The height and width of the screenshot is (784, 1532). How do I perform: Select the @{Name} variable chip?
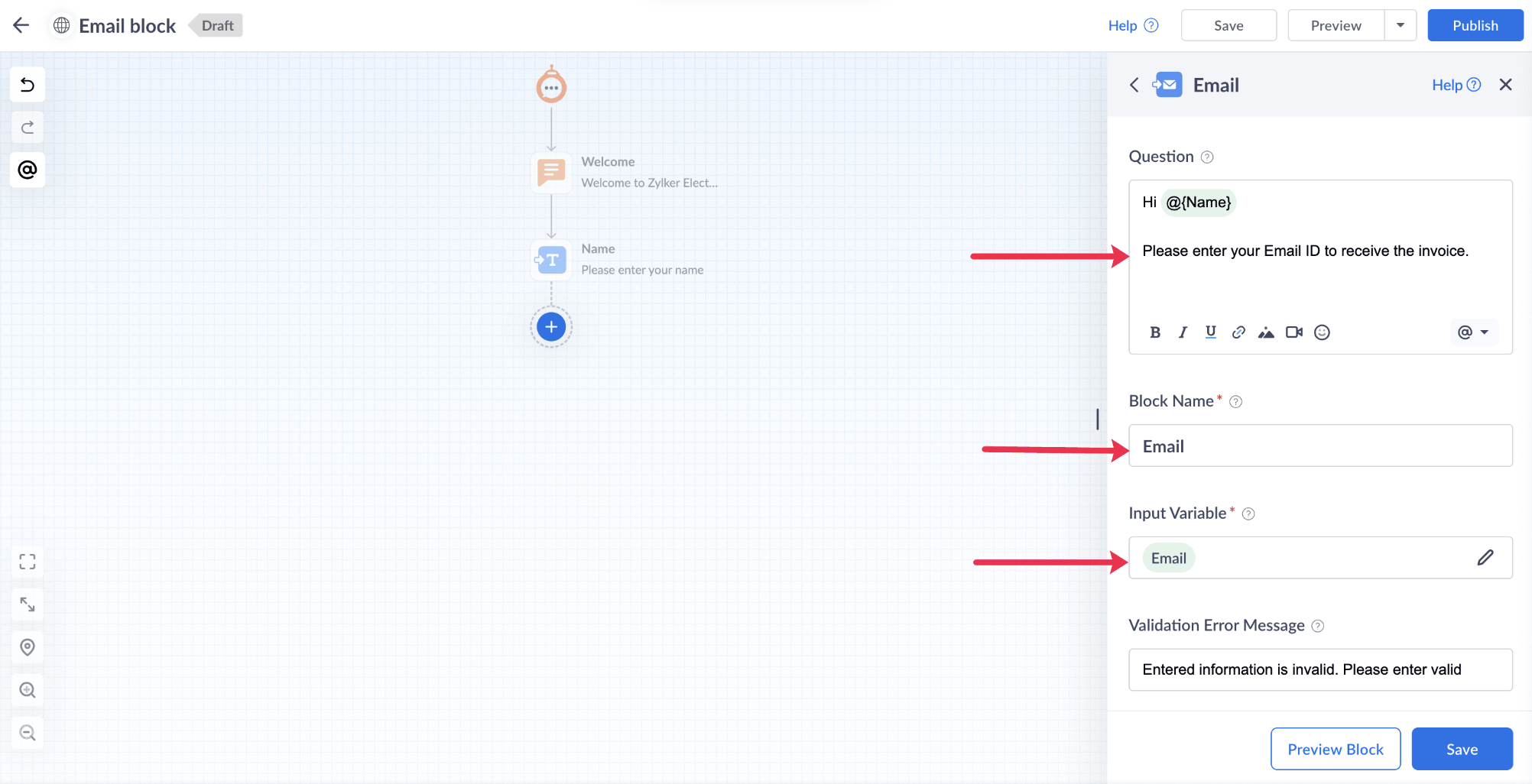(x=1198, y=202)
